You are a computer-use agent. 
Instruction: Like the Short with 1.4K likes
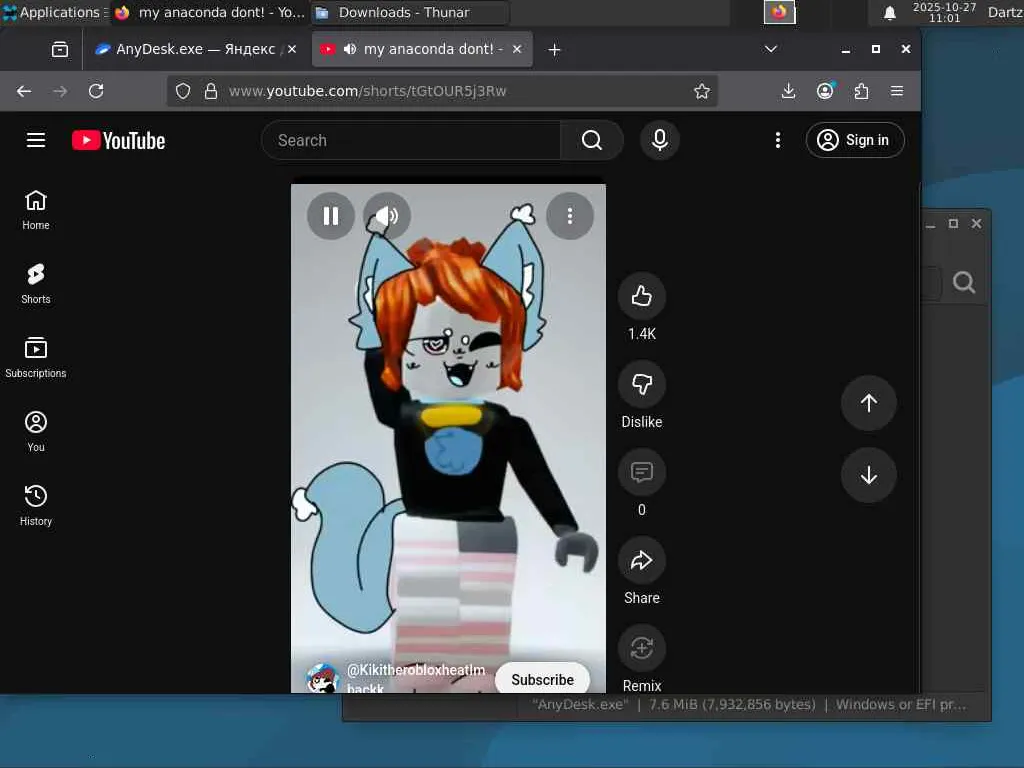click(641, 296)
